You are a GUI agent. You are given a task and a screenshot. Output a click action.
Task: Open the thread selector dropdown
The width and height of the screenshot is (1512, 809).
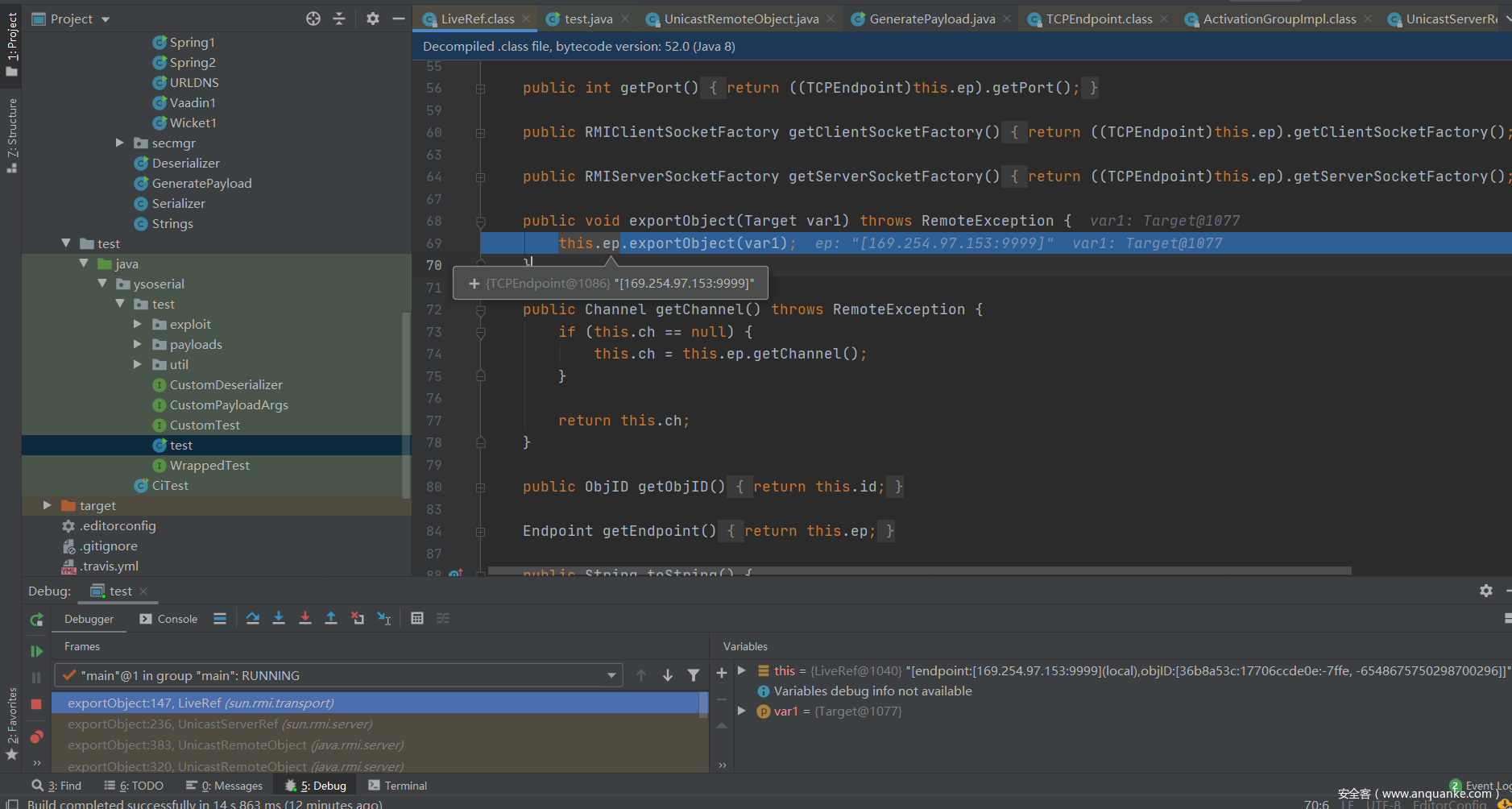[x=611, y=675]
